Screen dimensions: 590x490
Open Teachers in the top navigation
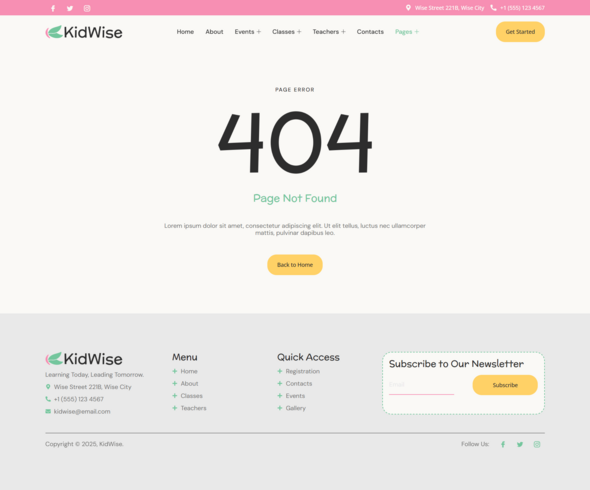[326, 32]
